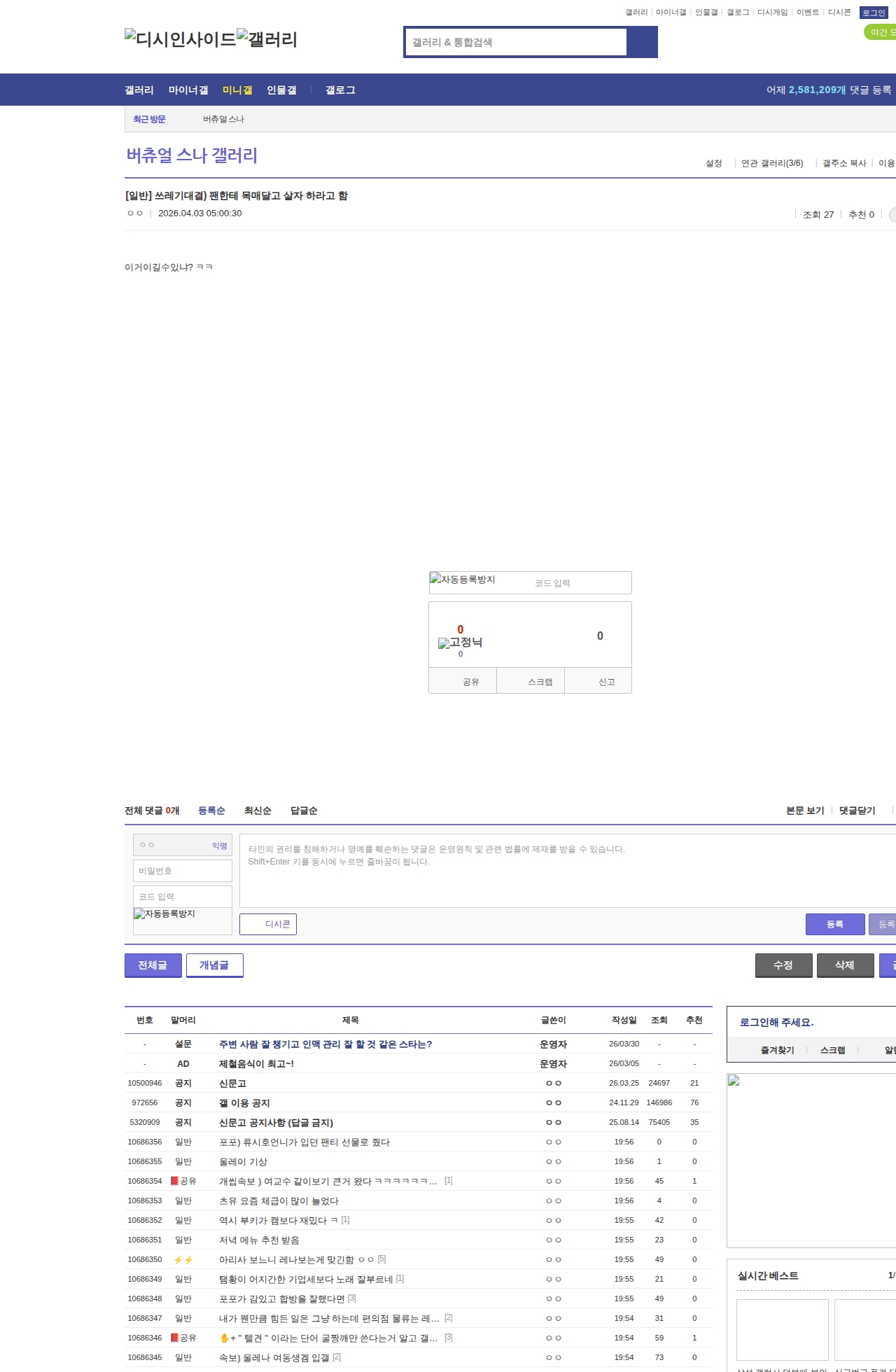Submit comment with the dark blue 등록 button

[x=835, y=924]
